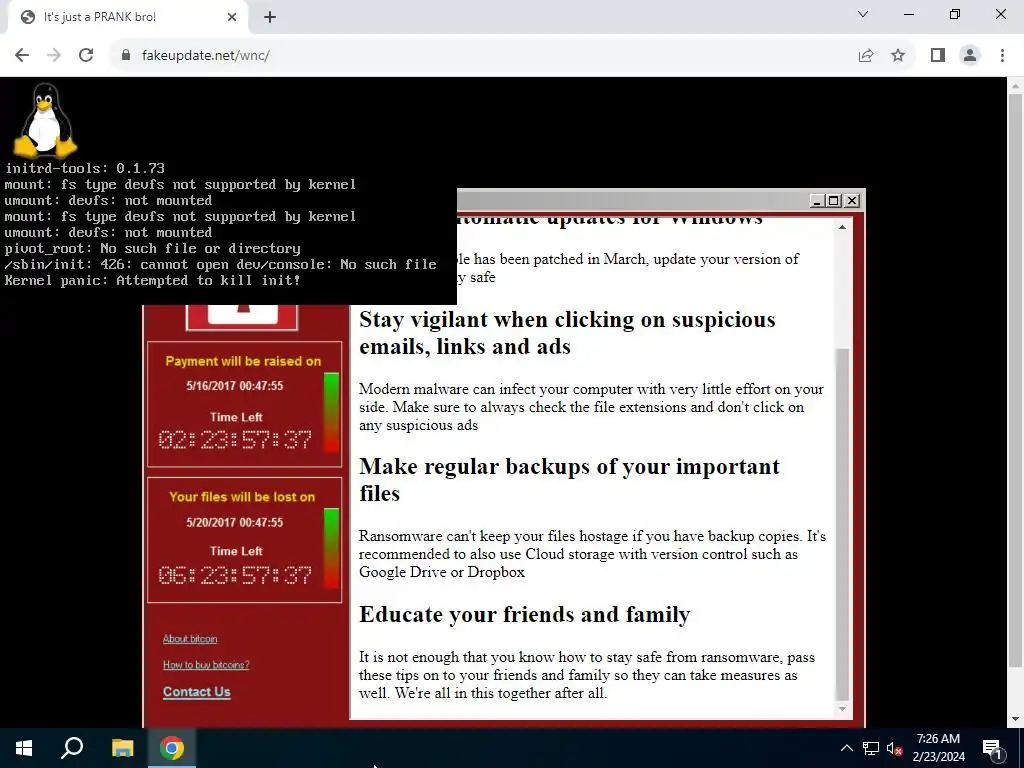Open File Explorer from taskbar

coord(122,748)
